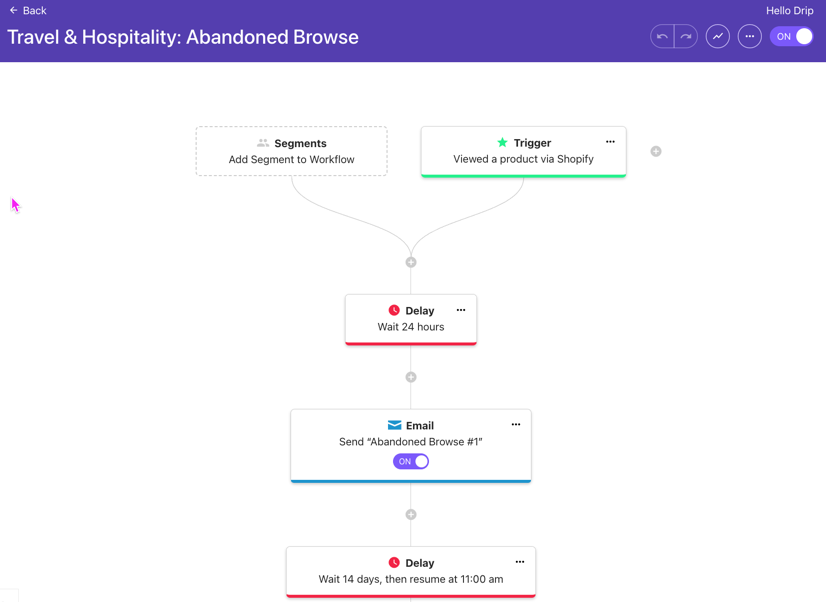Click Add Segment to Workflow box
Viewport: 826px width, 602px height.
(x=291, y=151)
